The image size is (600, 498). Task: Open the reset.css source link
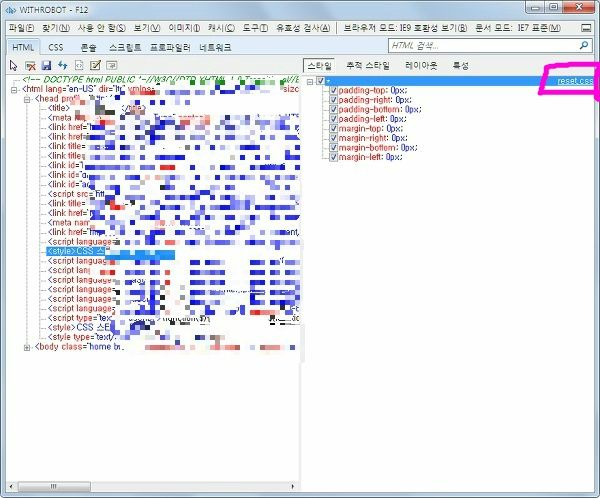[575, 81]
